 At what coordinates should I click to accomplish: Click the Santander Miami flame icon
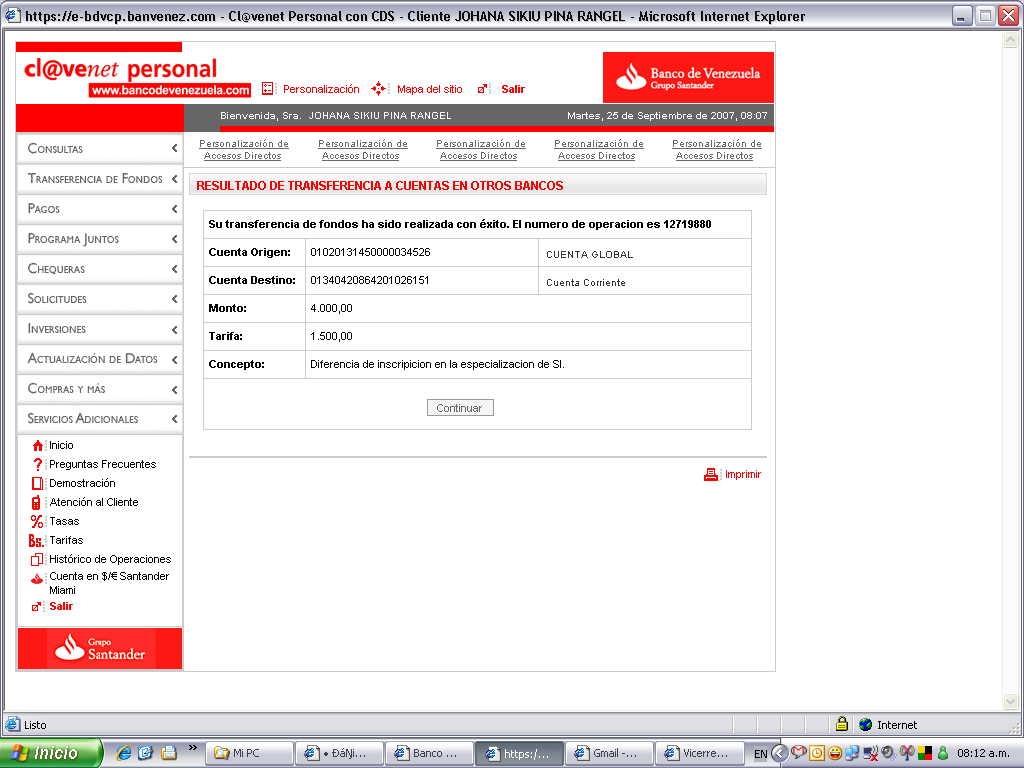pyautogui.click(x=37, y=578)
